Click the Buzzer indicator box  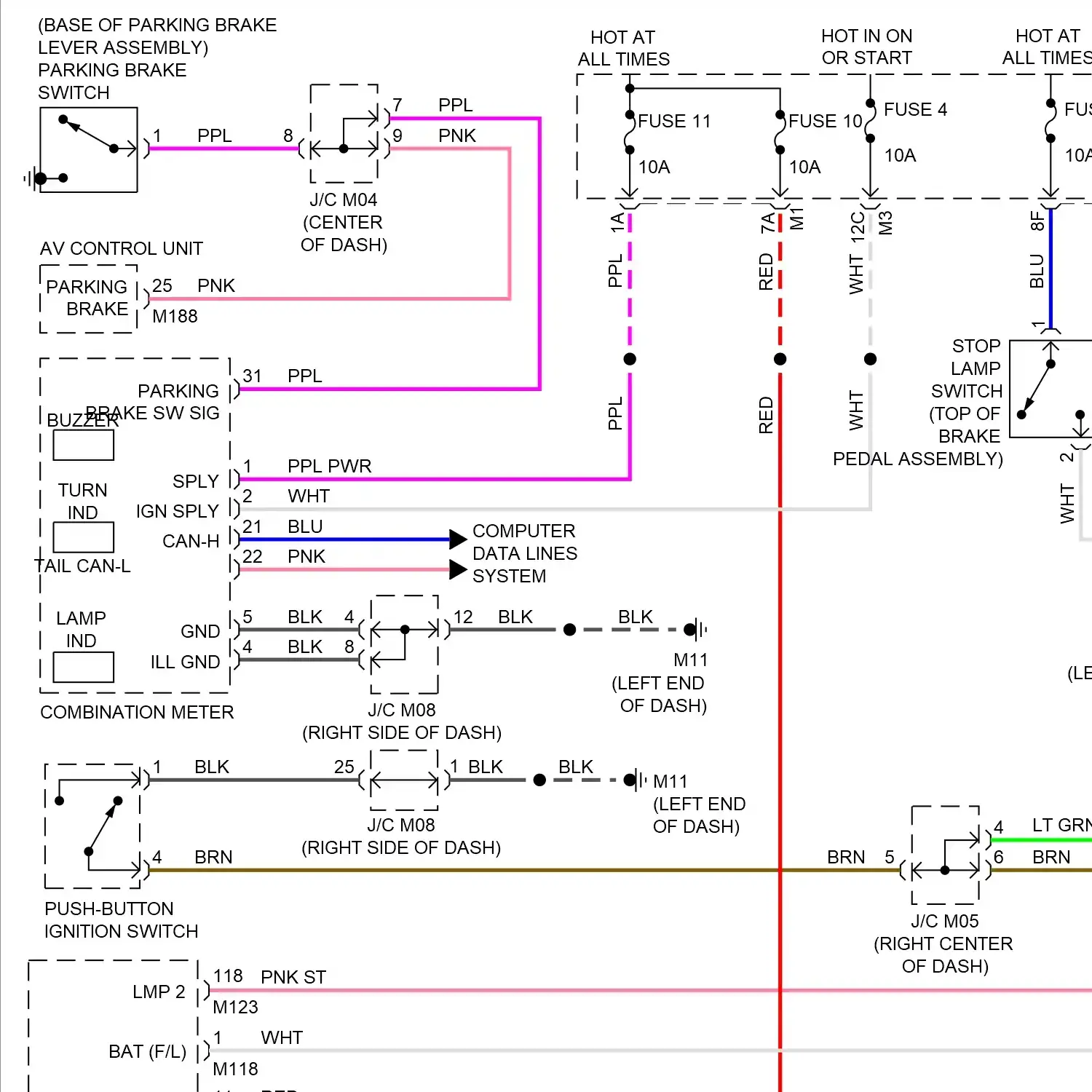pos(82,444)
